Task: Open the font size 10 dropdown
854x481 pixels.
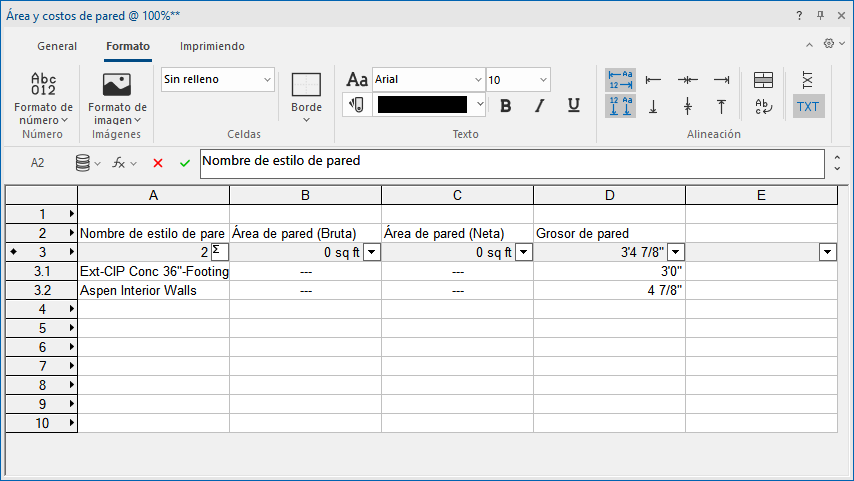Action: click(x=518, y=79)
